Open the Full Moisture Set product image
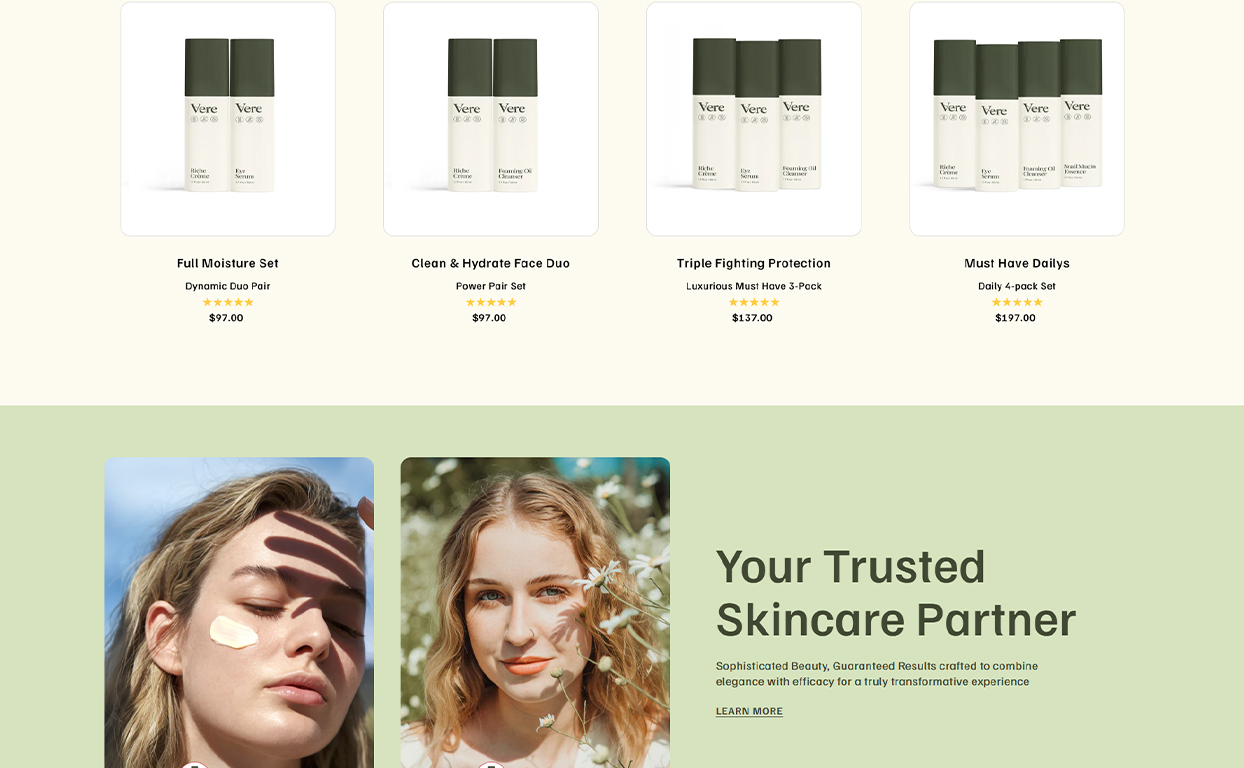Viewport: 1244px width, 768px height. (x=228, y=119)
